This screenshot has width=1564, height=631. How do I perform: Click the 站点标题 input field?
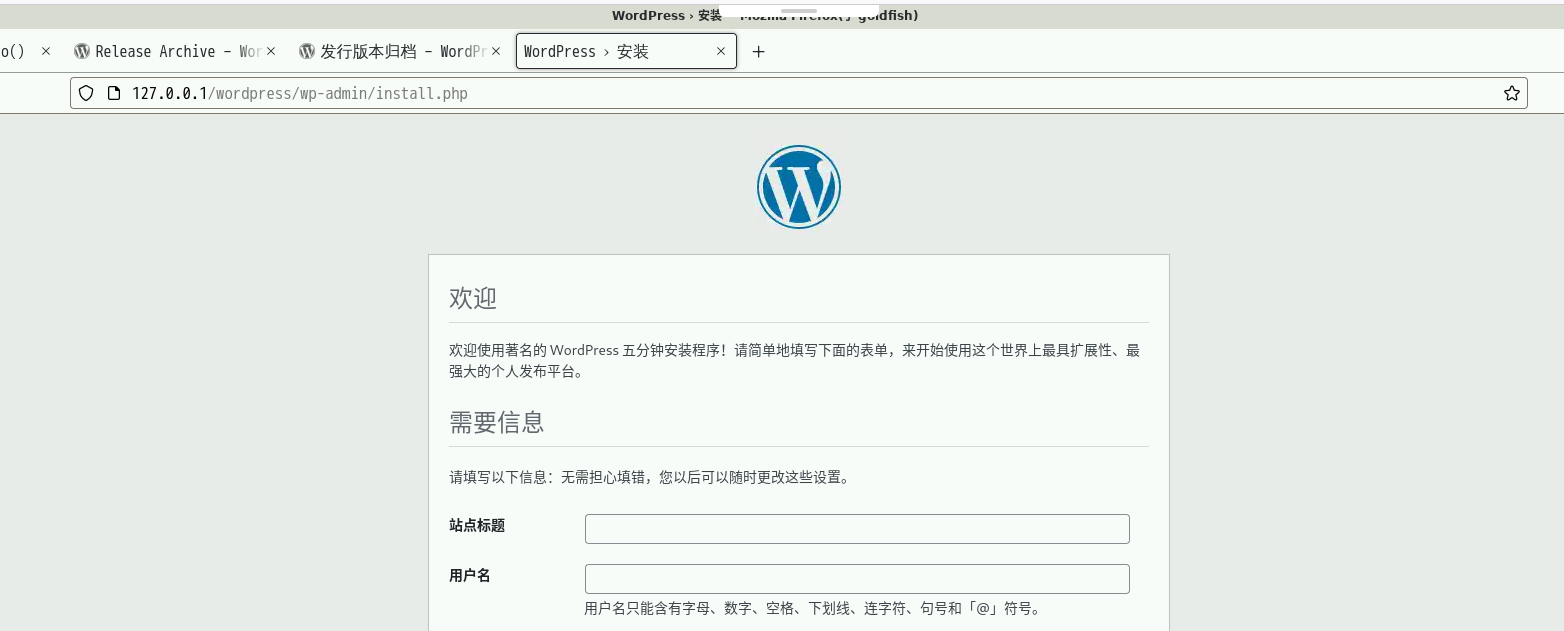857,529
